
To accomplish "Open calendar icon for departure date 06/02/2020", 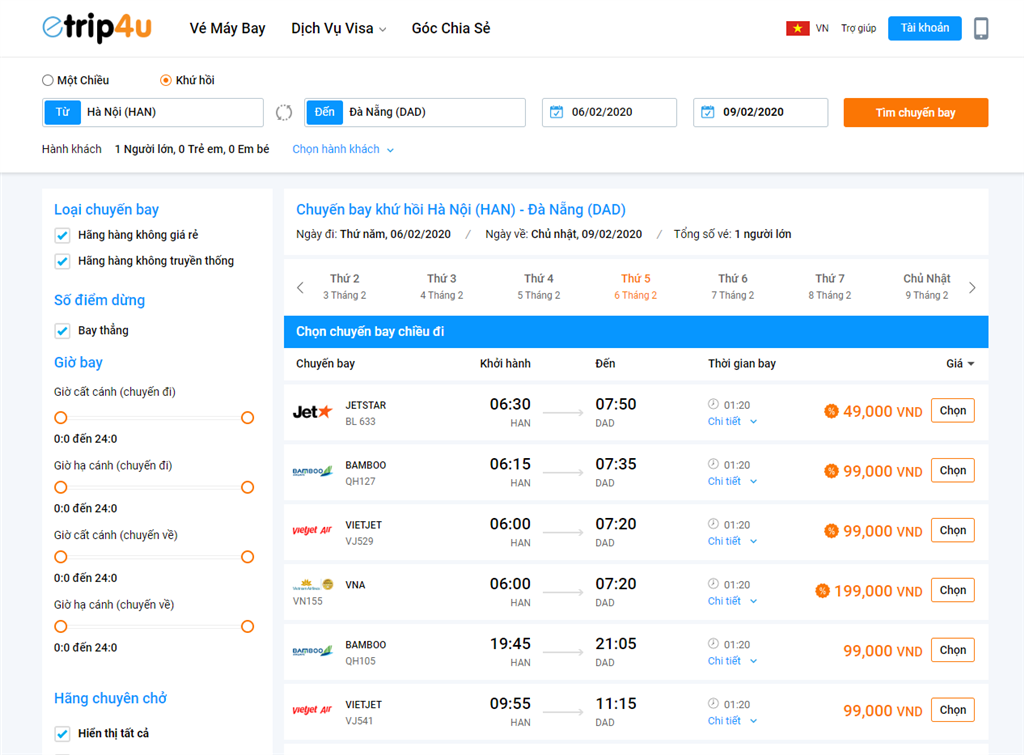I will click(x=556, y=112).
